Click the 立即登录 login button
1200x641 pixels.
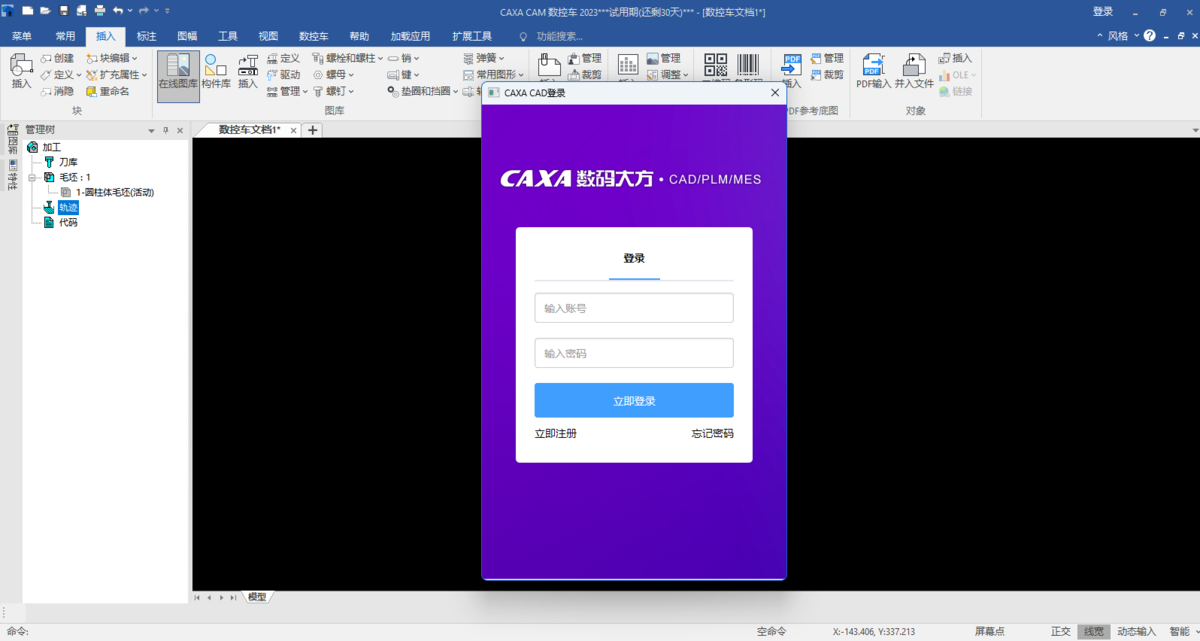(633, 400)
